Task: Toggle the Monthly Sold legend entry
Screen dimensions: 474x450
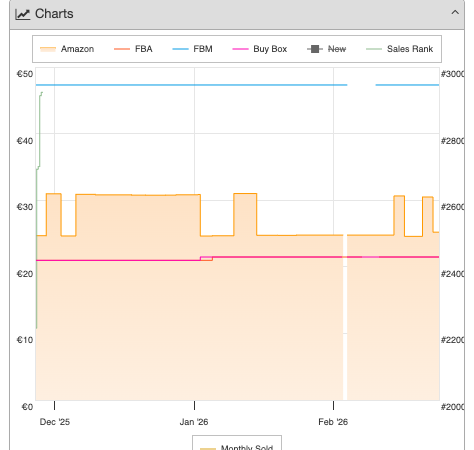Action: 237,447
